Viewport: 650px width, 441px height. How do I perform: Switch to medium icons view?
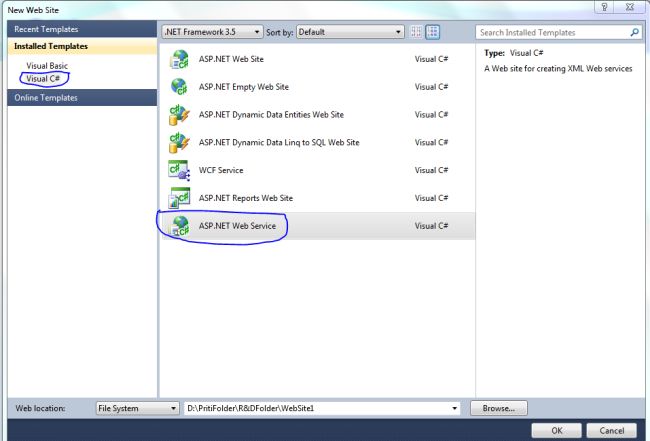[432, 32]
